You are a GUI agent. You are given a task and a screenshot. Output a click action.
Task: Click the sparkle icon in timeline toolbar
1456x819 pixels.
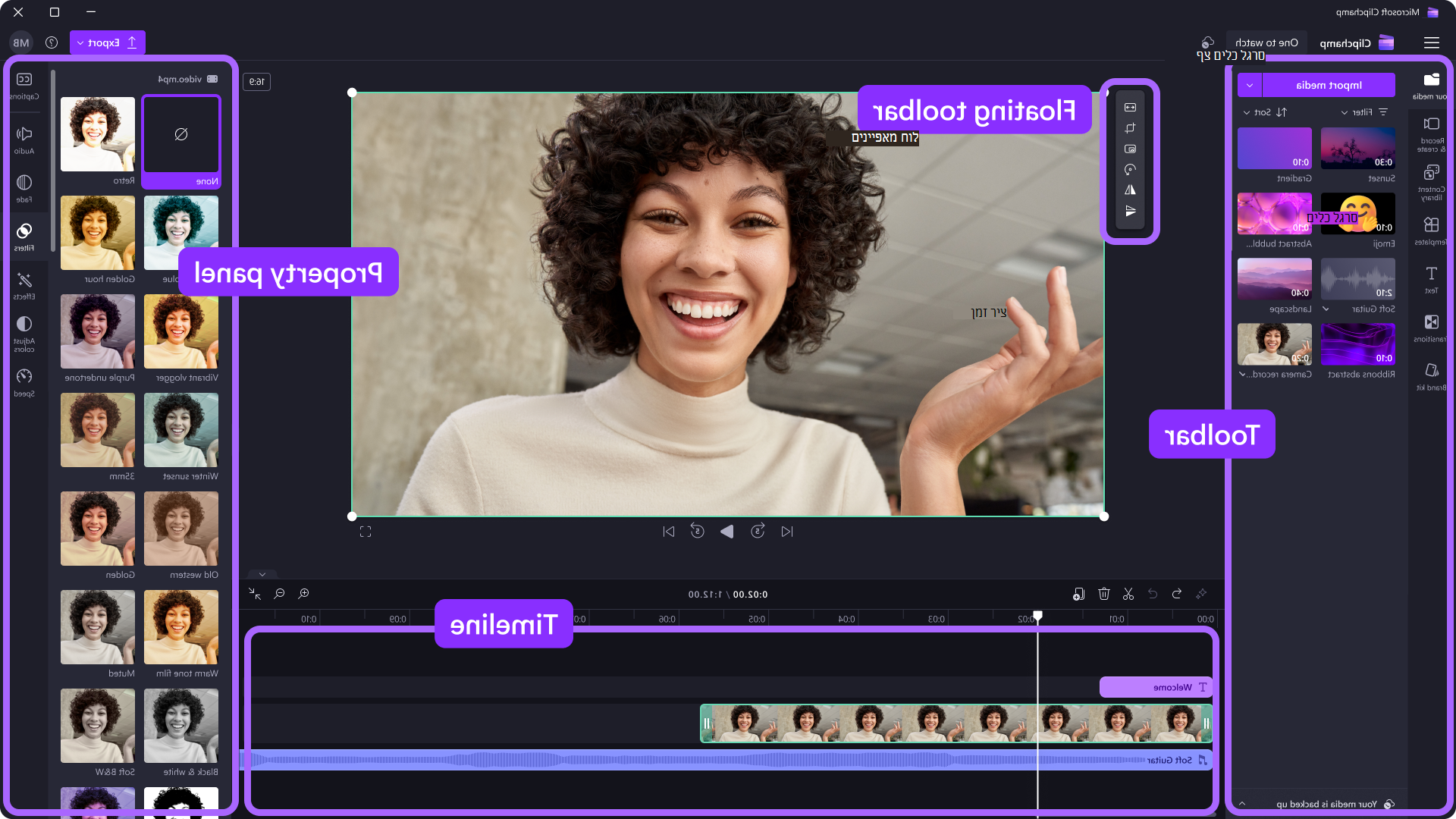[x=1201, y=594]
